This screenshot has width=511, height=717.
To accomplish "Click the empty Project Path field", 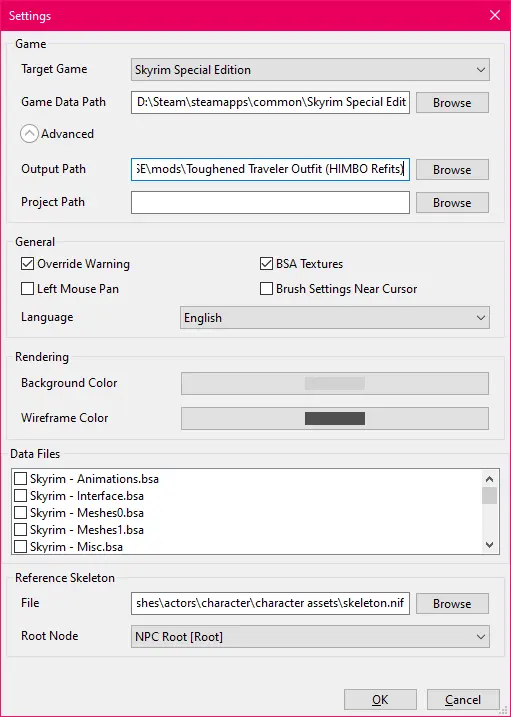I will (270, 203).
